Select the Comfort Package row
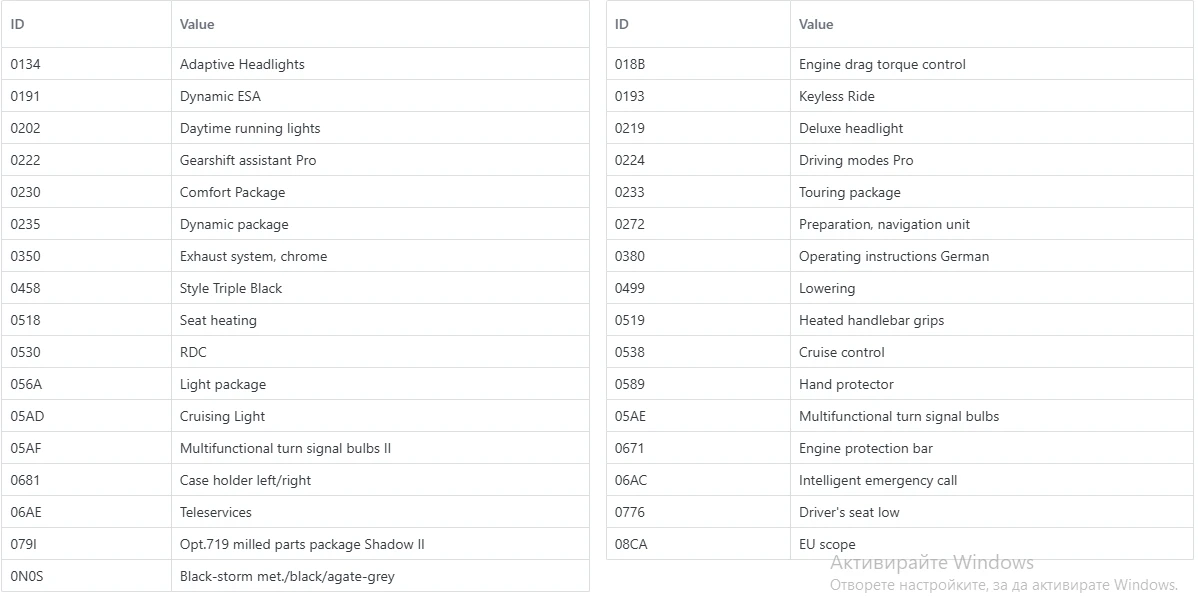The height and width of the screenshot is (609, 1198). [232, 192]
